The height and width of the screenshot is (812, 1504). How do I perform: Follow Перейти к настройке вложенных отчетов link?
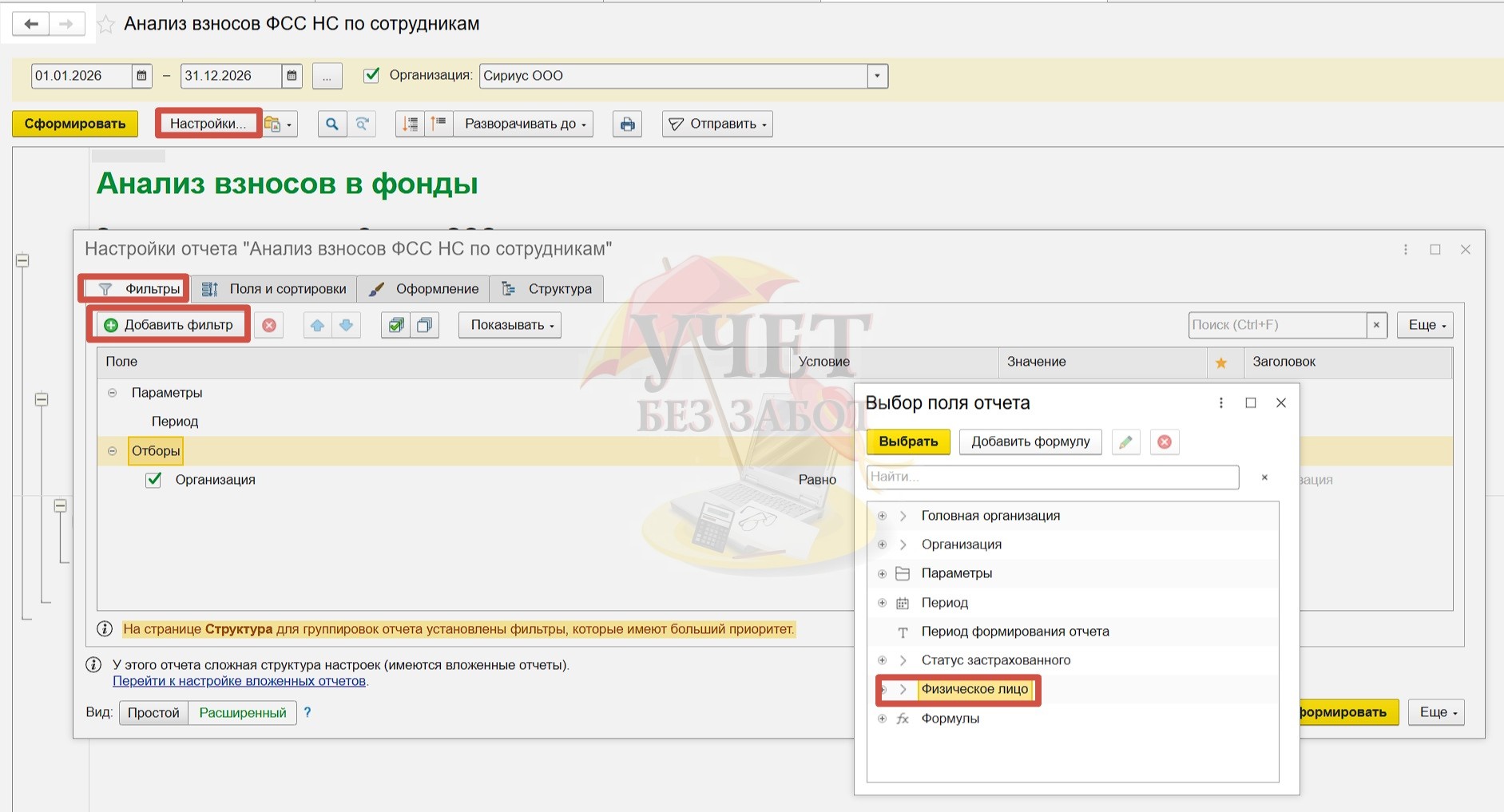(239, 681)
